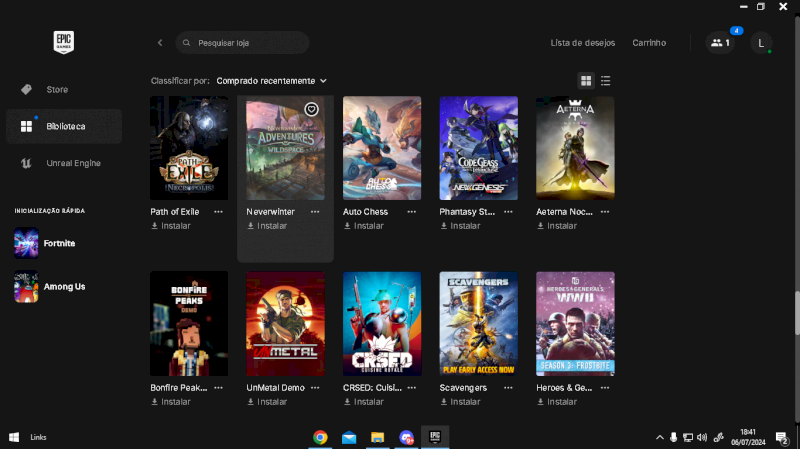This screenshot has width=800, height=449.
Task: Click the library vertical scrollbar
Action: 797,313
